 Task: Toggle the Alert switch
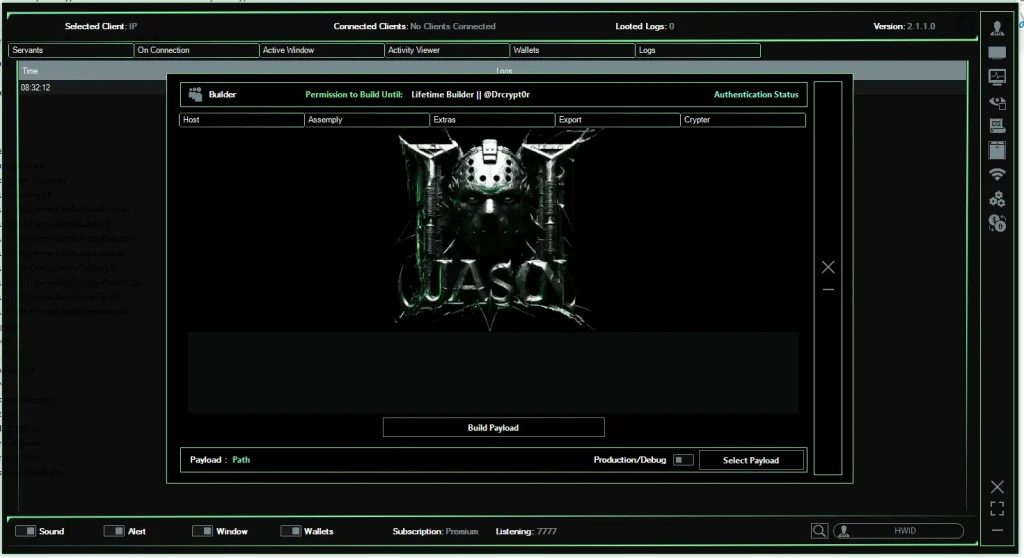pyautogui.click(x=114, y=531)
